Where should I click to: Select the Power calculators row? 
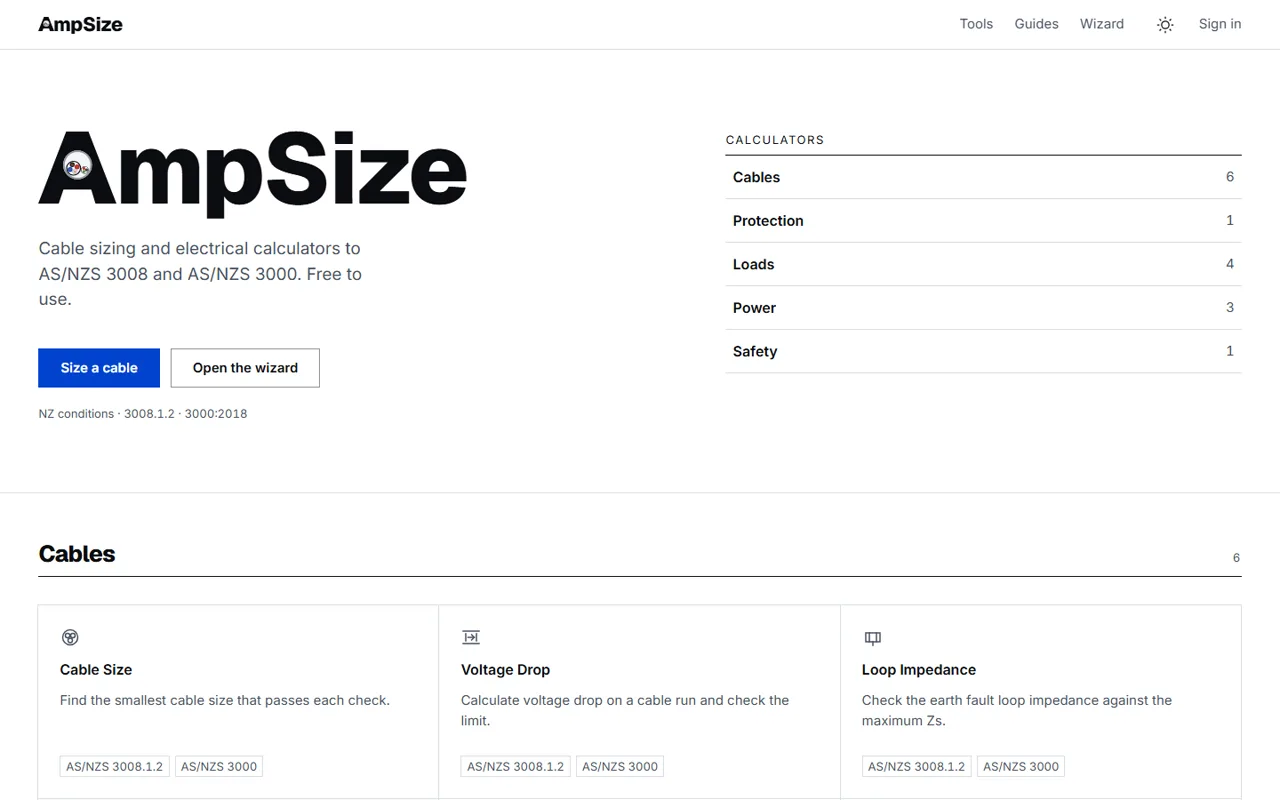(983, 308)
